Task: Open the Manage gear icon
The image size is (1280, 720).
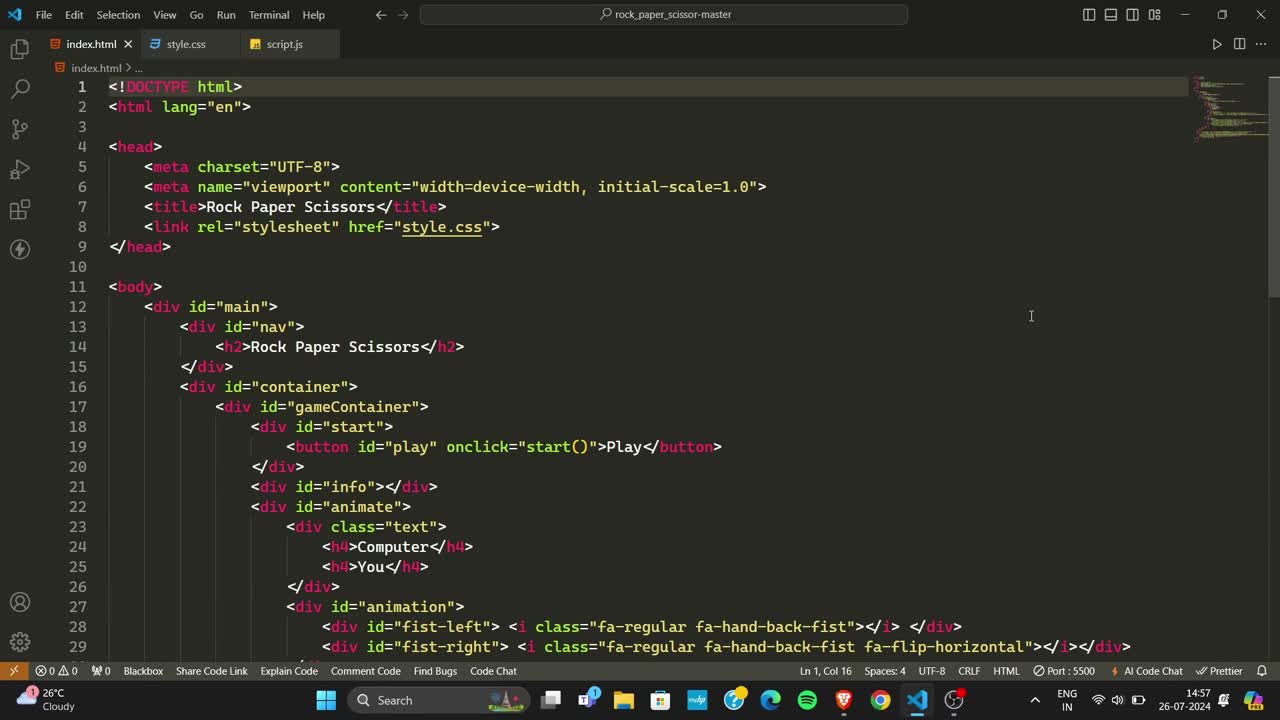Action: pyautogui.click(x=20, y=643)
